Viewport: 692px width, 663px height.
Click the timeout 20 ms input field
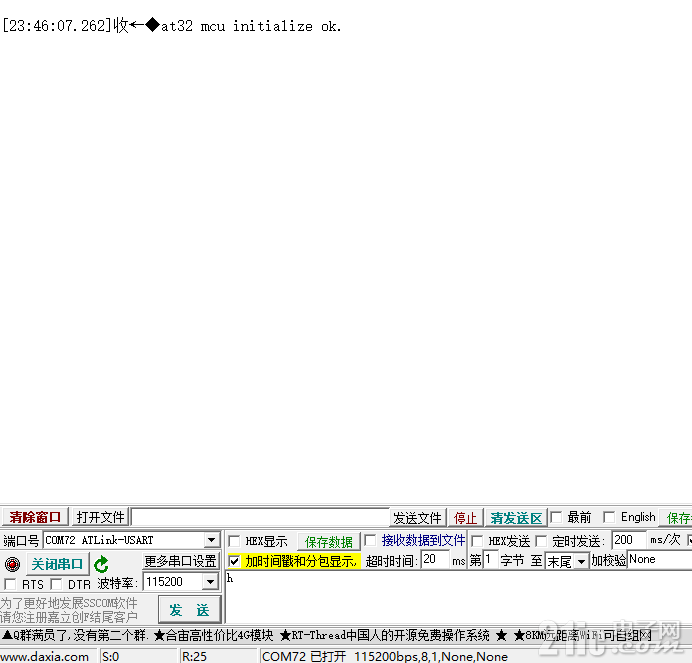[x=435, y=560]
